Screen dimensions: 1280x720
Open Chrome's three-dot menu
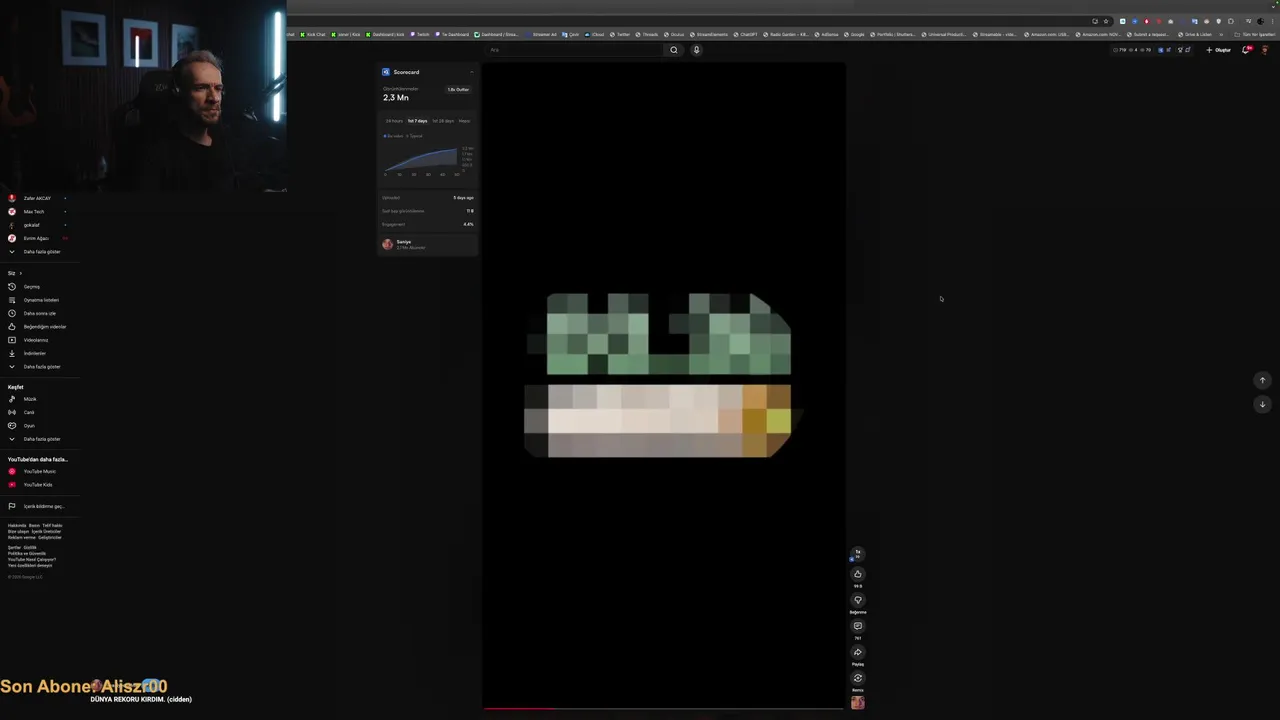tap(1273, 21)
